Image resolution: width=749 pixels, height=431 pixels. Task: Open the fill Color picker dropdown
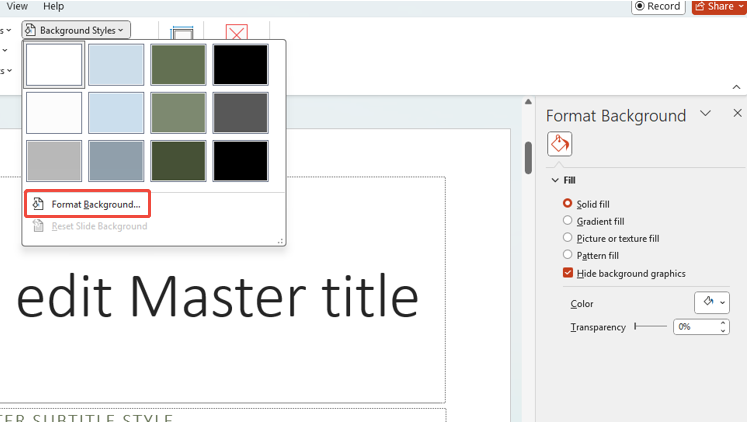pyautogui.click(x=712, y=302)
